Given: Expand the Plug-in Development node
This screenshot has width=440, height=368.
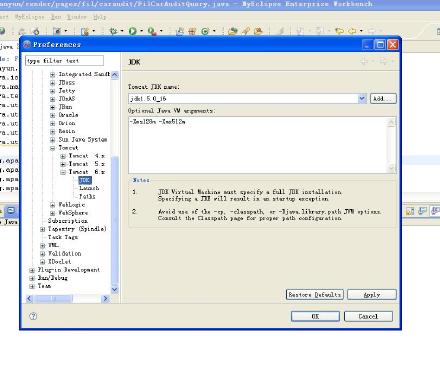Looking at the screenshot, I should (32, 270).
